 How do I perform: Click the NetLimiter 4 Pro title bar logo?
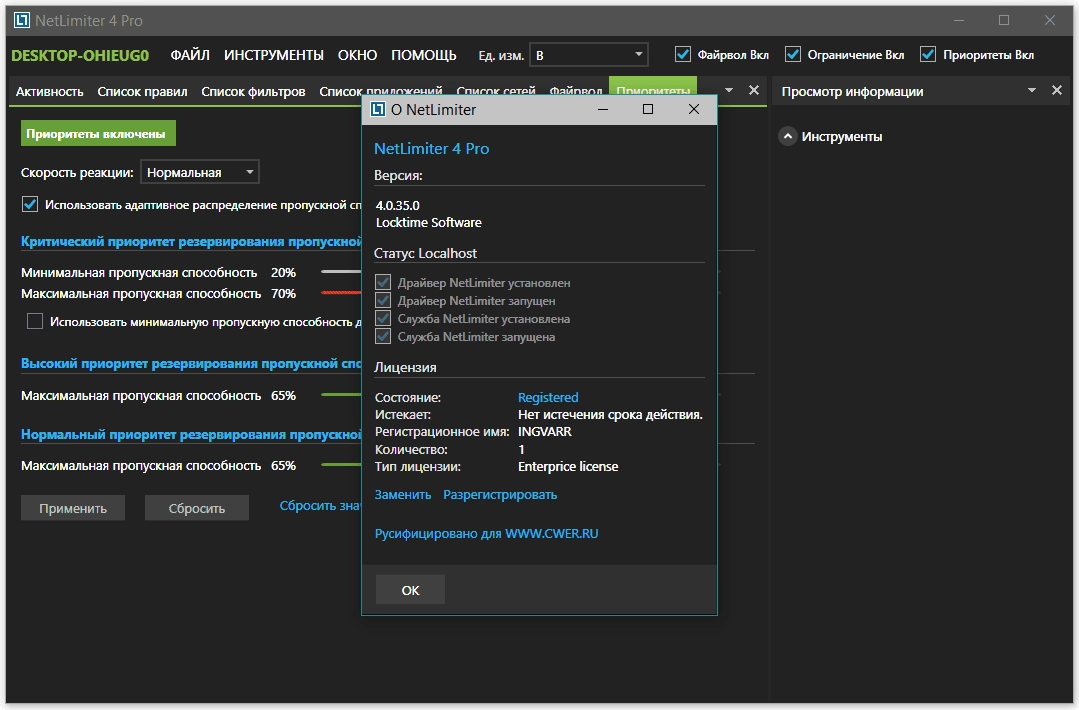pos(22,20)
